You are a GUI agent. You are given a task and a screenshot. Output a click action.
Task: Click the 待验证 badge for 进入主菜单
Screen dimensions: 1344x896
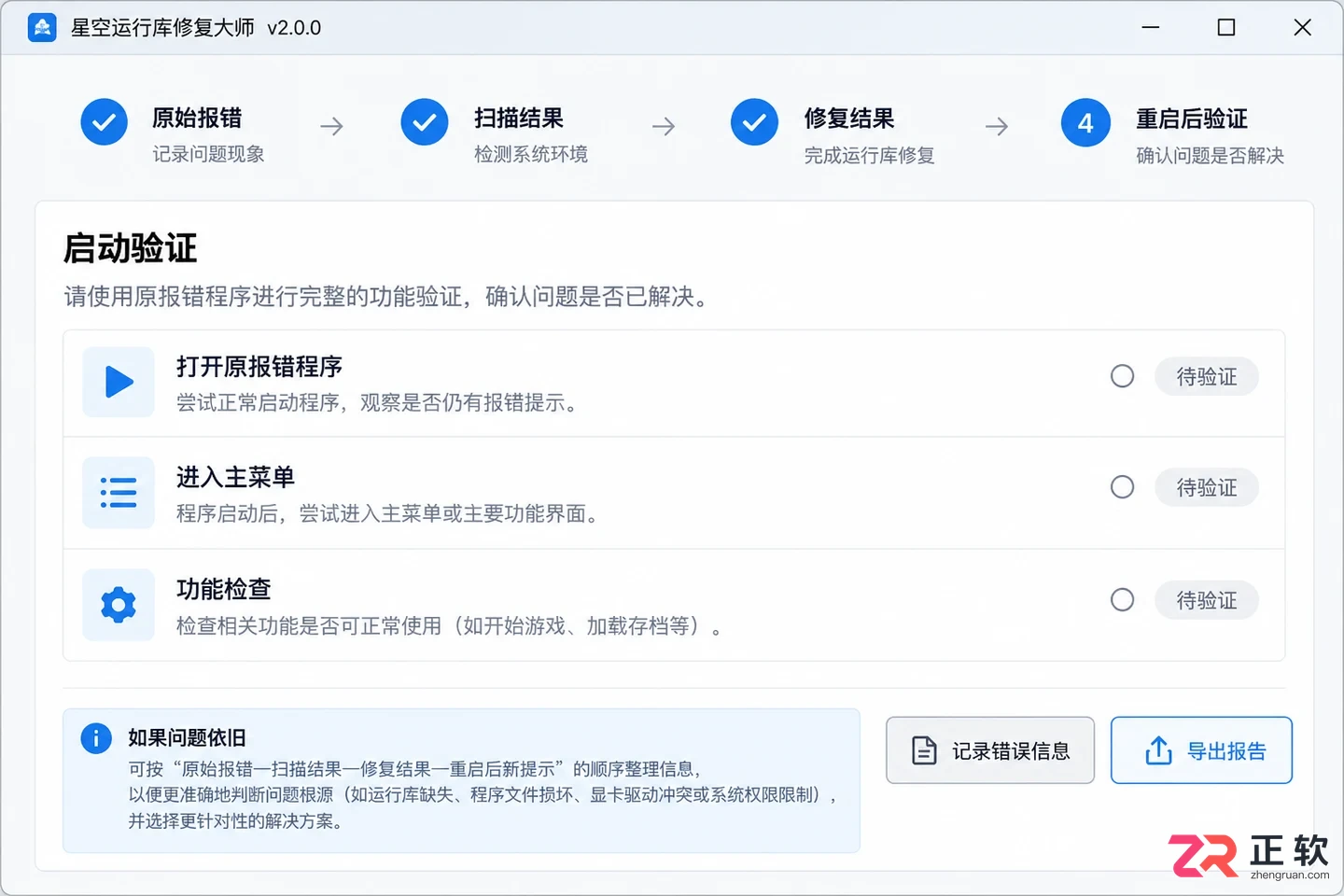1207,488
